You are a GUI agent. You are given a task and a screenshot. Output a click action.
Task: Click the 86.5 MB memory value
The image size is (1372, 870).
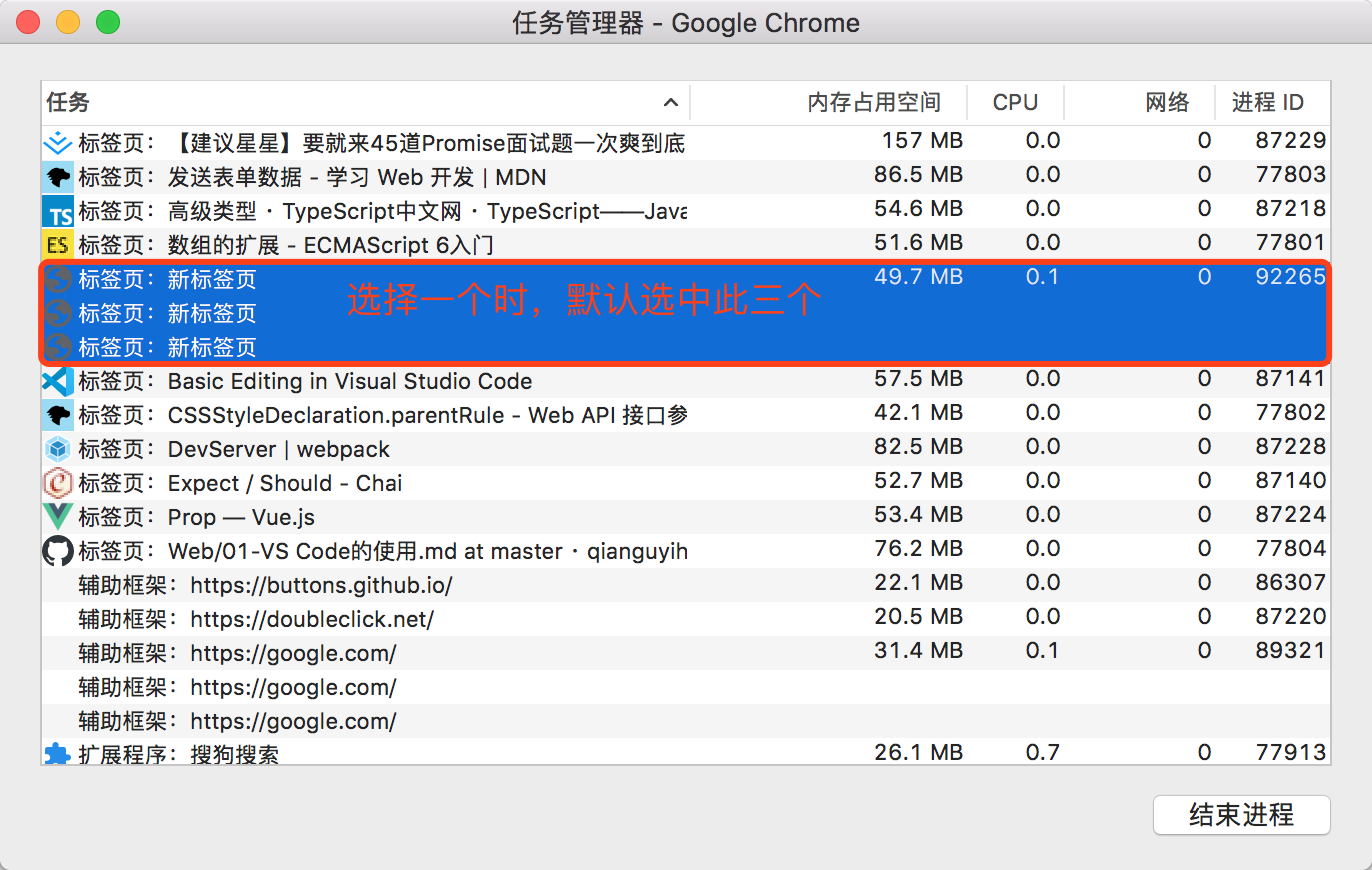pyautogui.click(x=918, y=175)
